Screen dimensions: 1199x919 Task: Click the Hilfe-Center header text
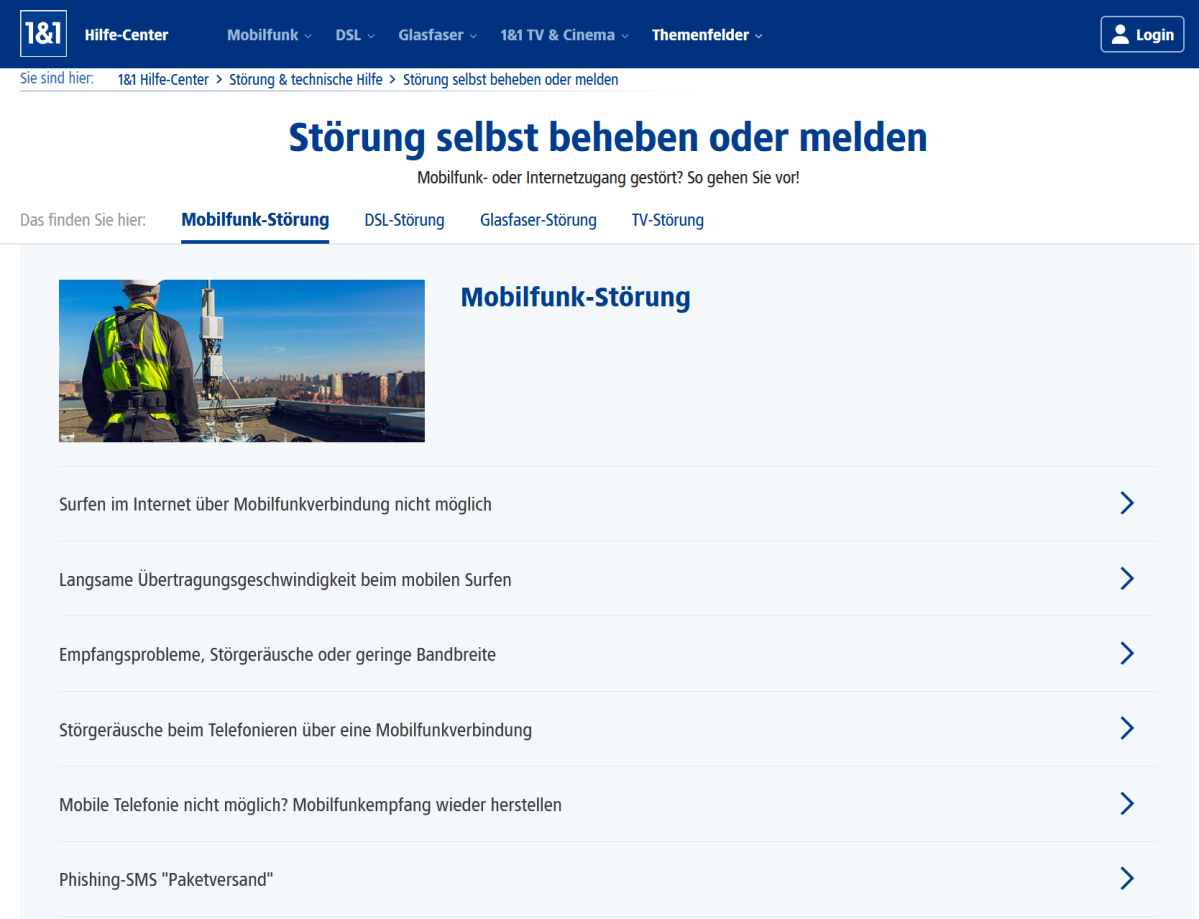[x=125, y=33]
